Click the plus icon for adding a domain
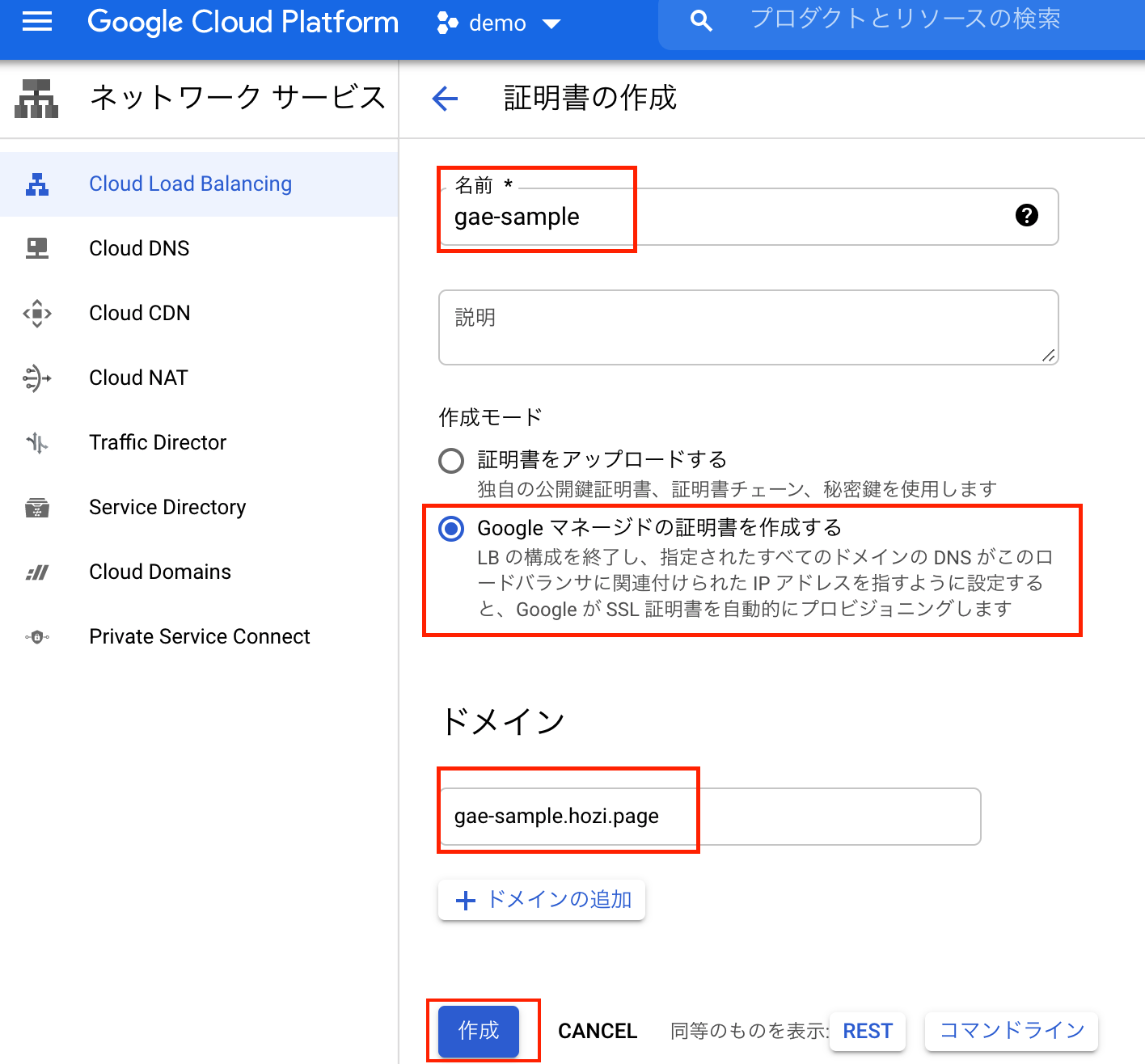1145x1064 pixels. [466, 900]
